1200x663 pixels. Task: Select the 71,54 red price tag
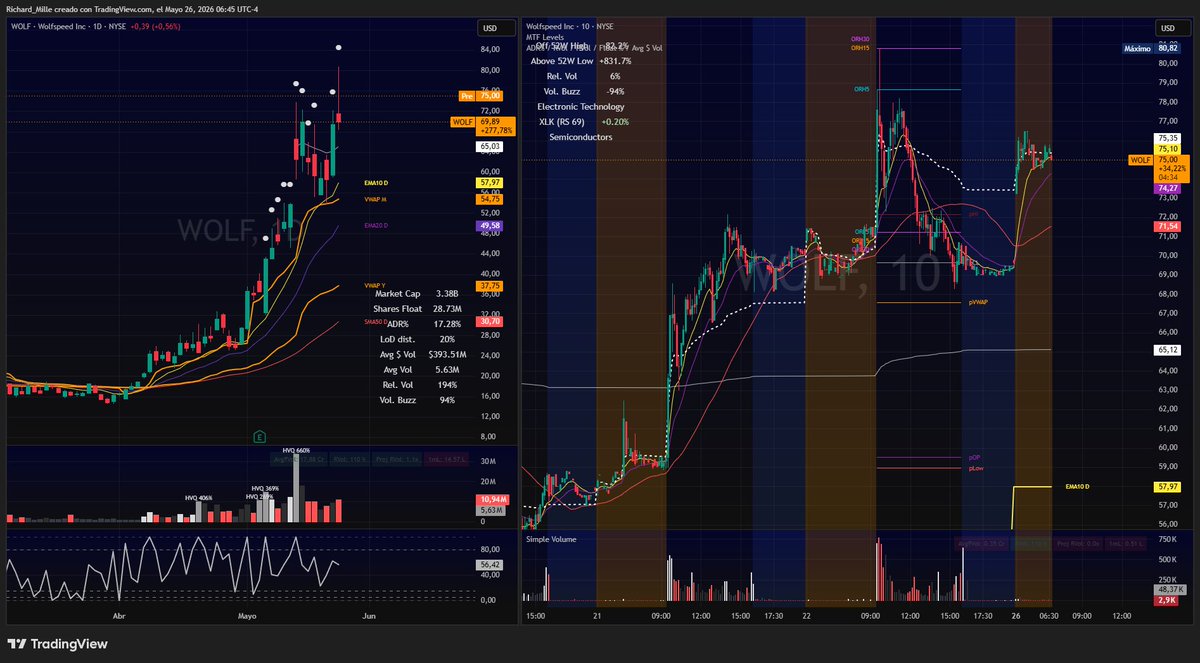tap(1167, 228)
